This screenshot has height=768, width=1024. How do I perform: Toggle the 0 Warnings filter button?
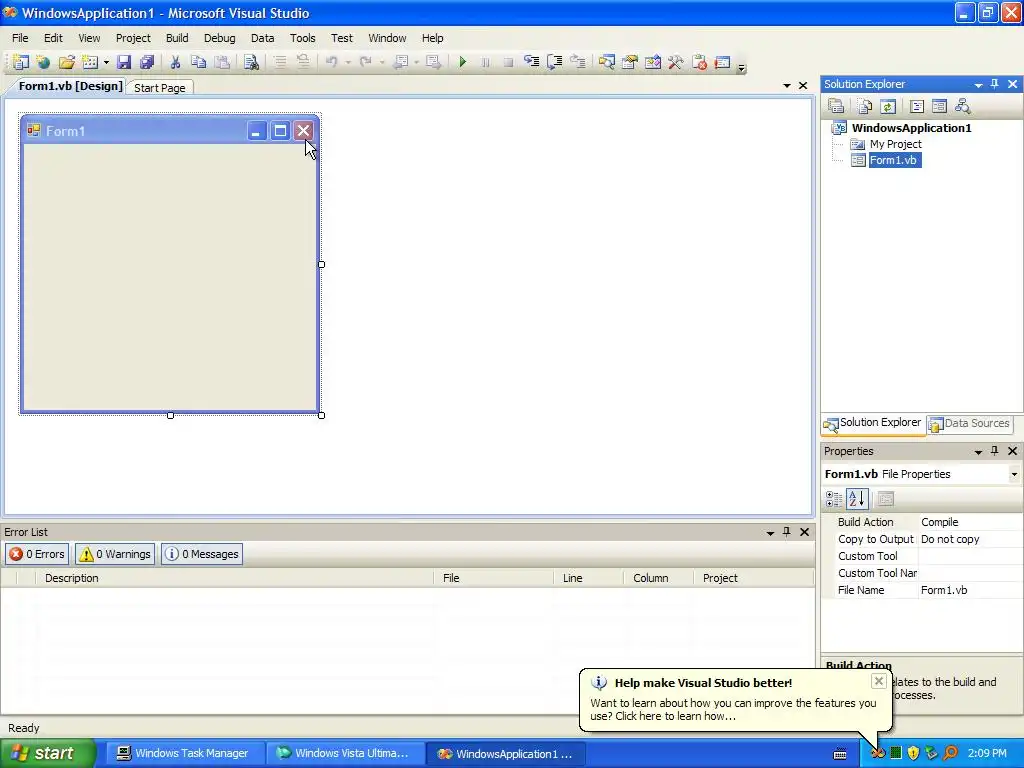tap(115, 554)
